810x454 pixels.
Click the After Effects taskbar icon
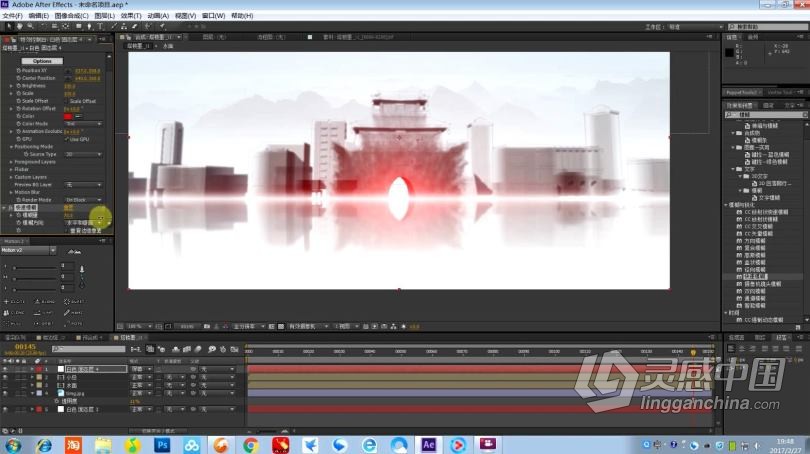pyautogui.click(x=428, y=445)
